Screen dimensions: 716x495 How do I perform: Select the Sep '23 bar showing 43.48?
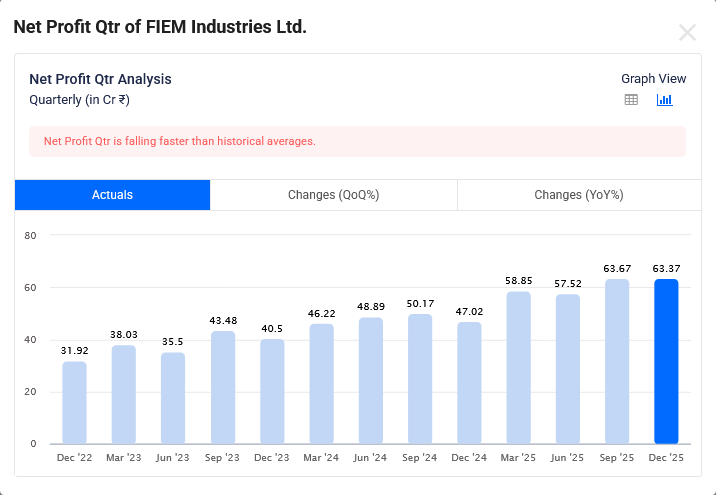click(222, 388)
